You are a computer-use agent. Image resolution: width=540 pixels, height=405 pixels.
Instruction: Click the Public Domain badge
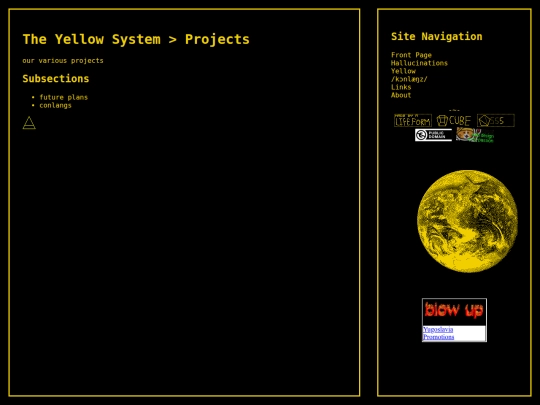[433, 135]
